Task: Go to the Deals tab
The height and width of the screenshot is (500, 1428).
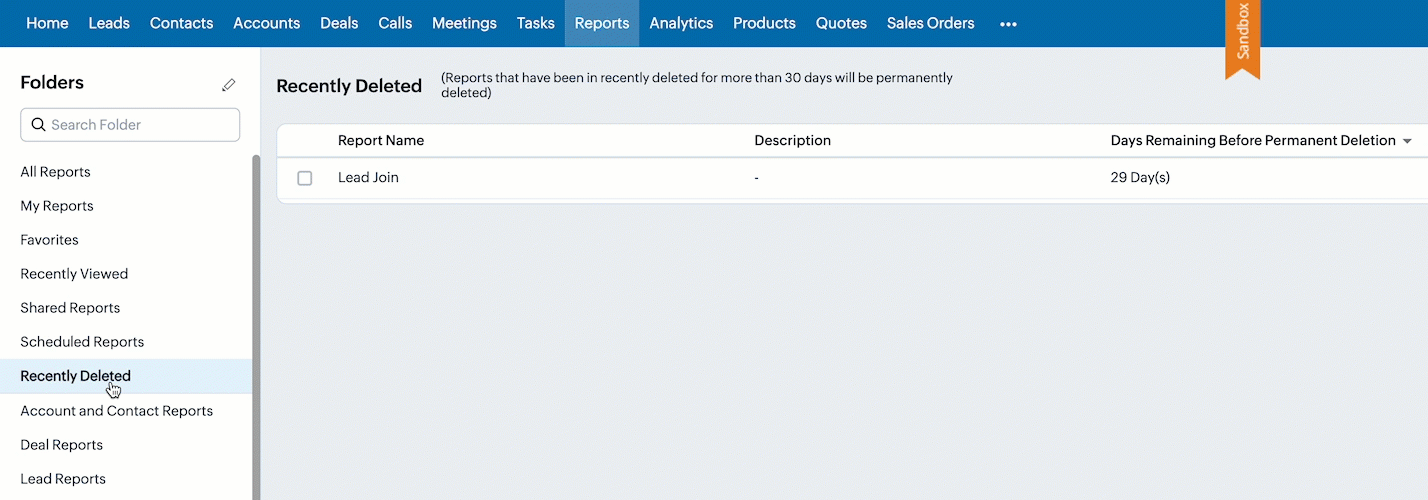Action: pyautogui.click(x=339, y=23)
